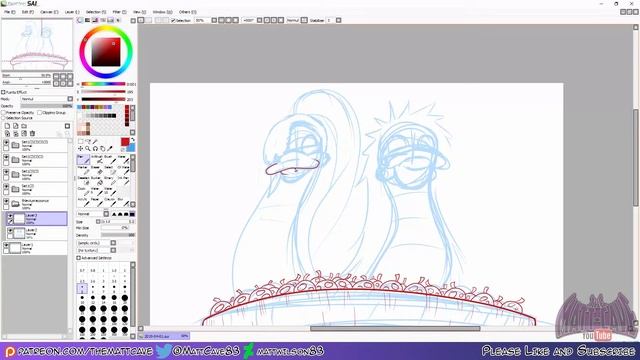Toggle the Selection checkbox in toolbar
The width and height of the screenshot is (640, 360).
173,20
